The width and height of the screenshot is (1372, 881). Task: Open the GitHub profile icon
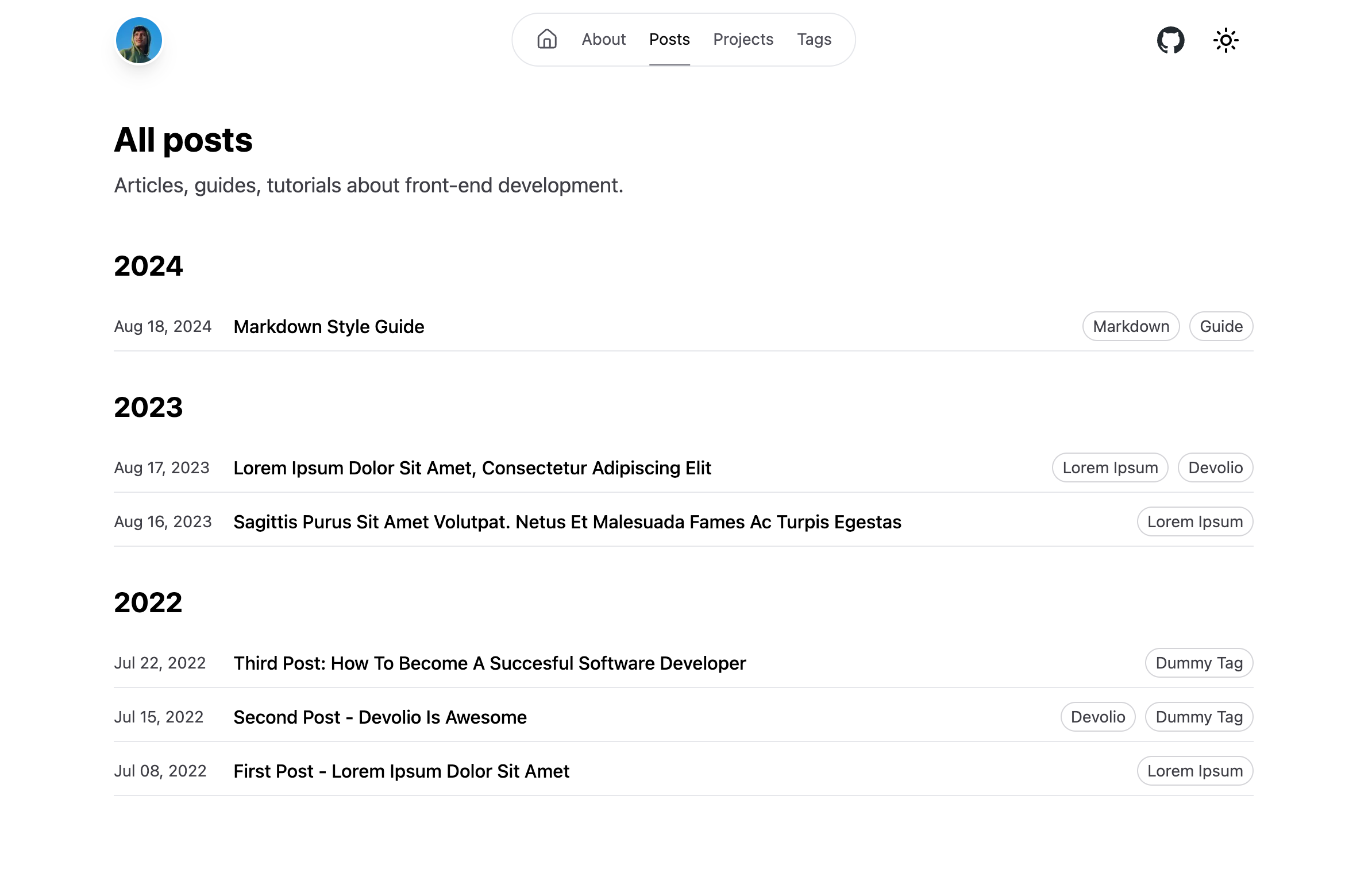[1171, 40]
